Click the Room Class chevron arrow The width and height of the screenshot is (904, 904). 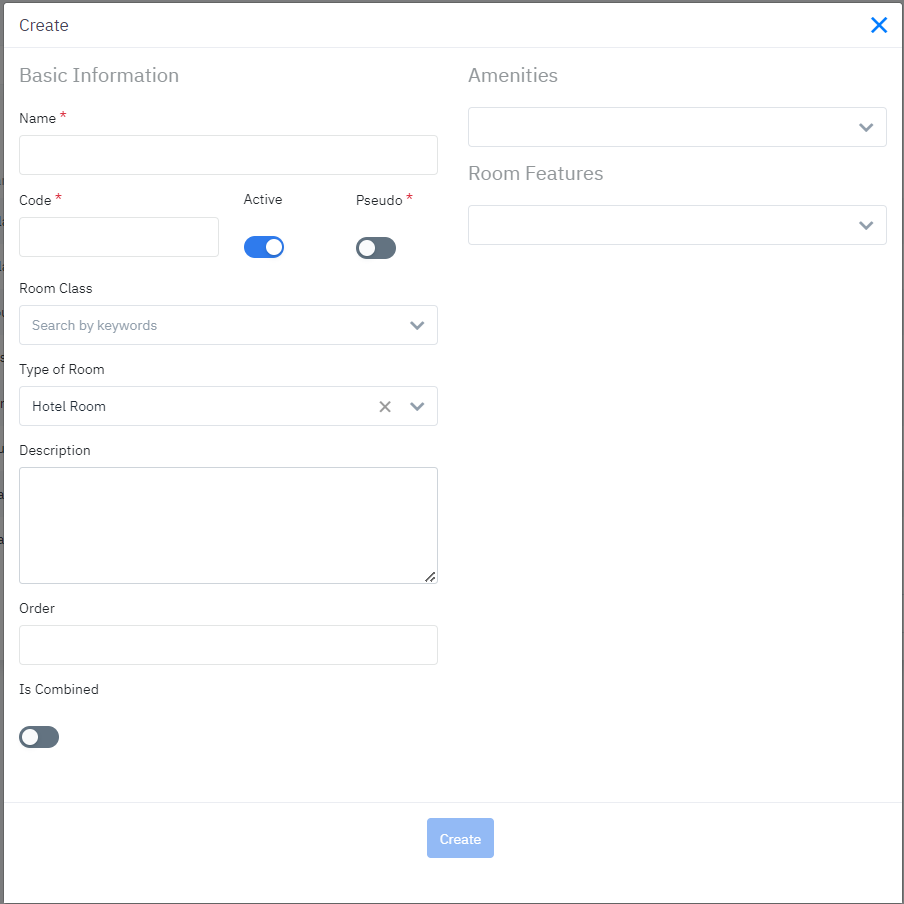(x=417, y=325)
